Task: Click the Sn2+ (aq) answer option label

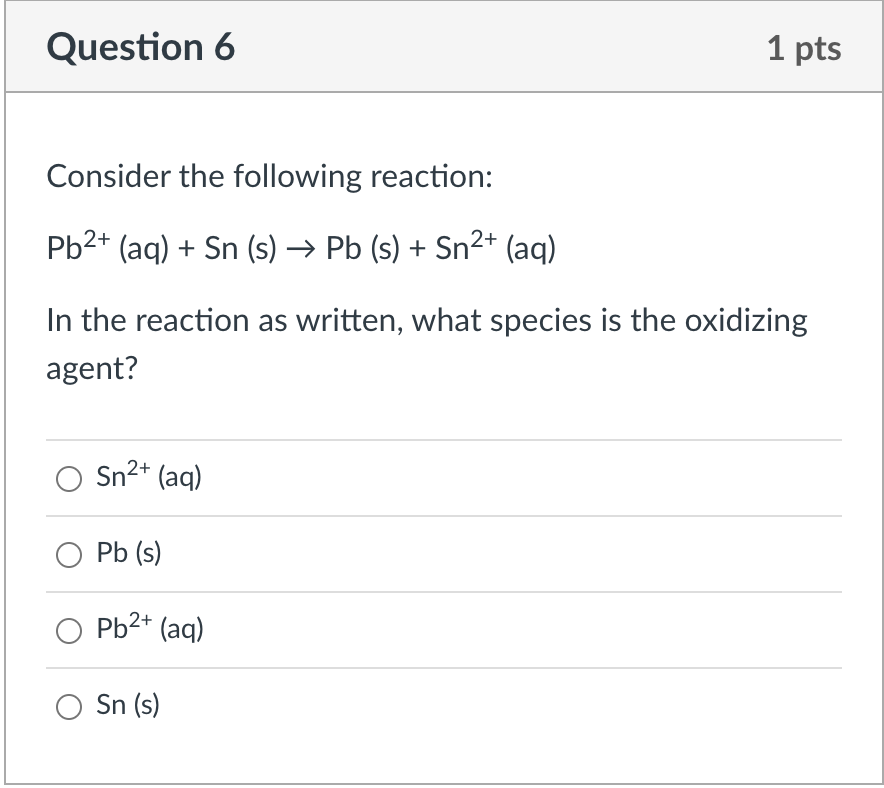Action: tap(149, 475)
